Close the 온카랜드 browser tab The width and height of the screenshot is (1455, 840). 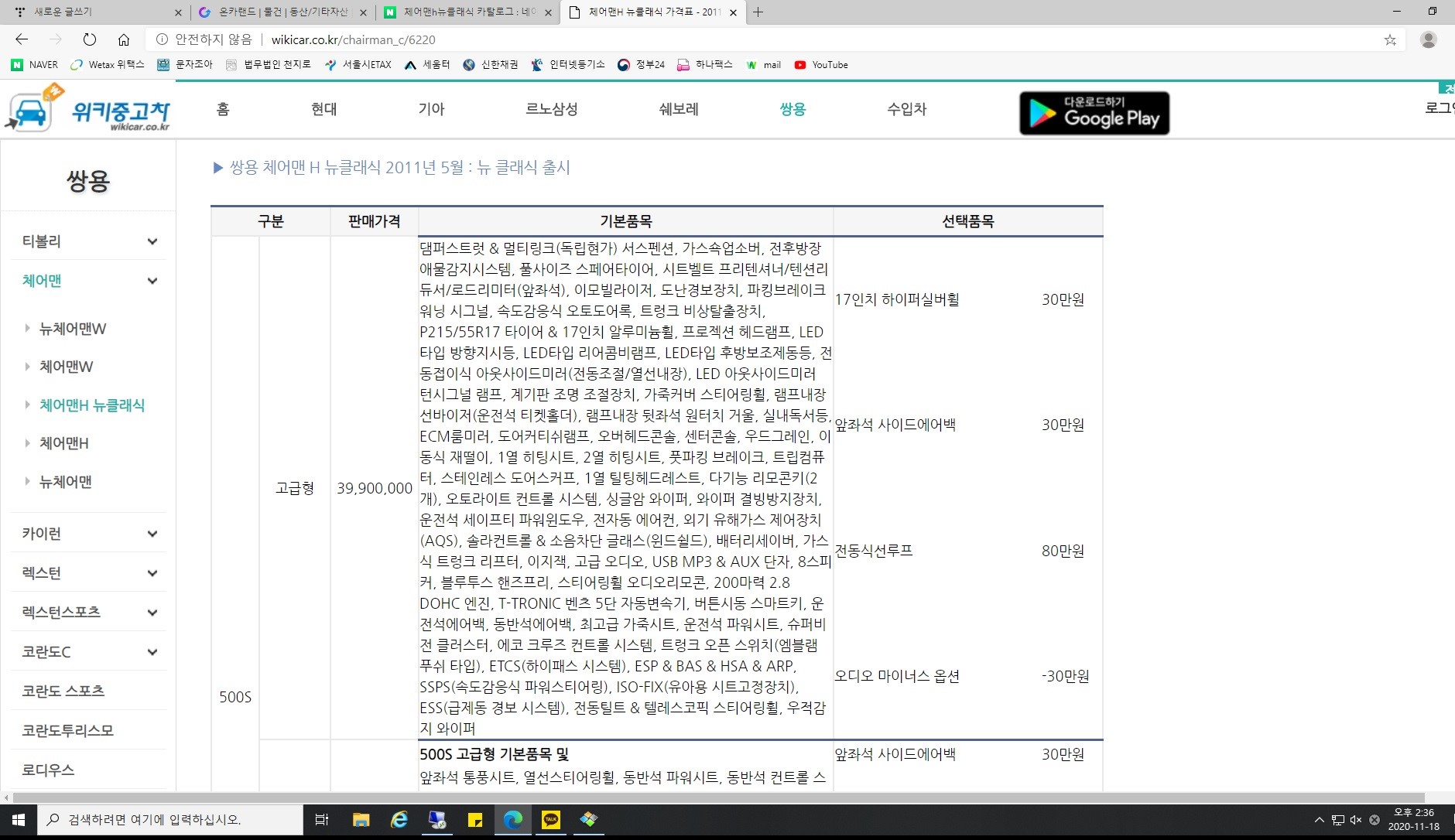tap(363, 12)
